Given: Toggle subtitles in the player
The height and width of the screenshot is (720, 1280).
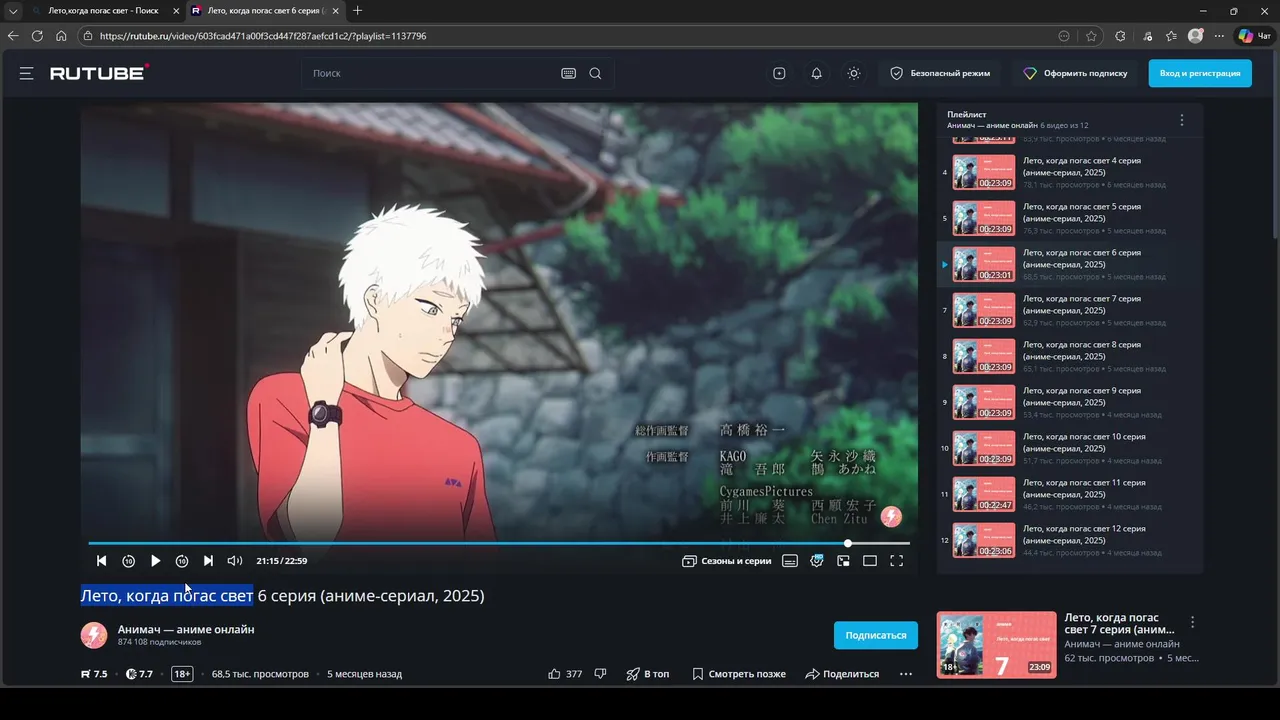Looking at the screenshot, I should (x=790, y=561).
